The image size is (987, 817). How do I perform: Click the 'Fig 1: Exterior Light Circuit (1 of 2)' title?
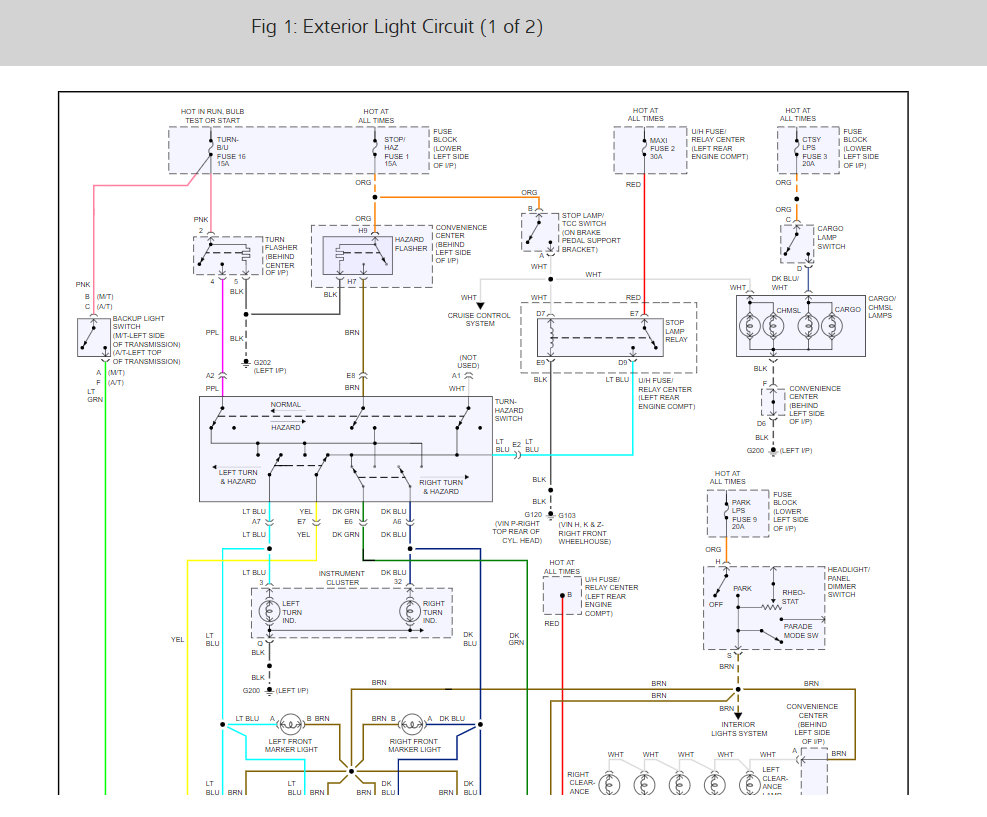pyautogui.click(x=397, y=27)
